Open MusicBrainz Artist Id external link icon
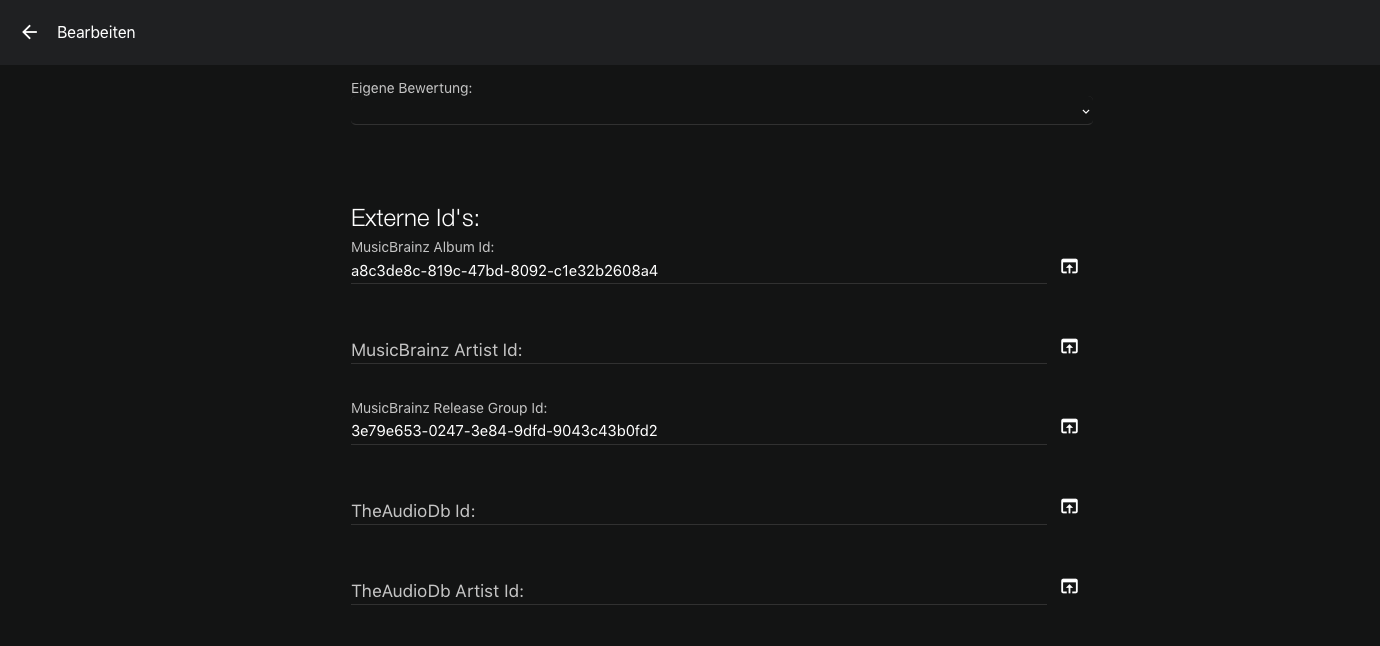 [1069, 346]
